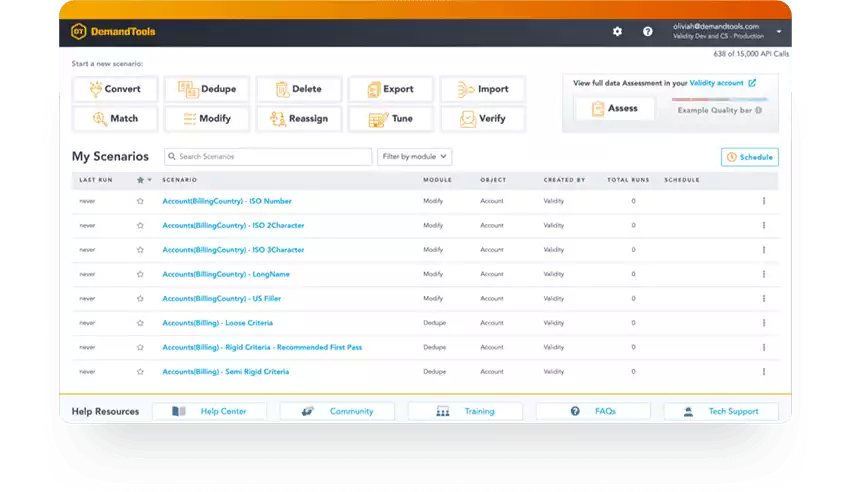Screen dimensions: 852x492
Task: Expand the user account dropdown arrow
Action: tap(779, 32)
